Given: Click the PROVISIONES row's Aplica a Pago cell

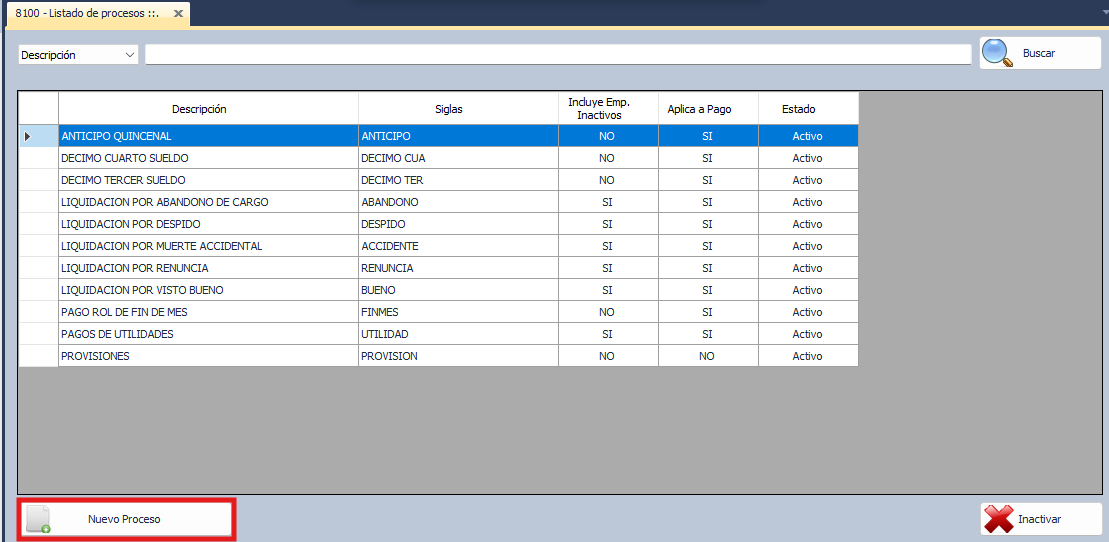Looking at the screenshot, I should (707, 356).
